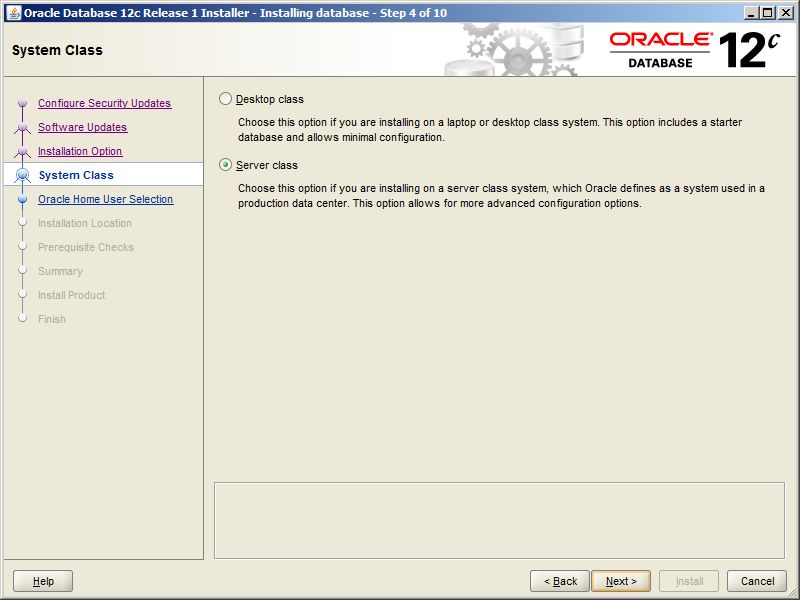Click the greyed-out Finish step
This screenshot has height=600, width=800.
tap(52, 319)
